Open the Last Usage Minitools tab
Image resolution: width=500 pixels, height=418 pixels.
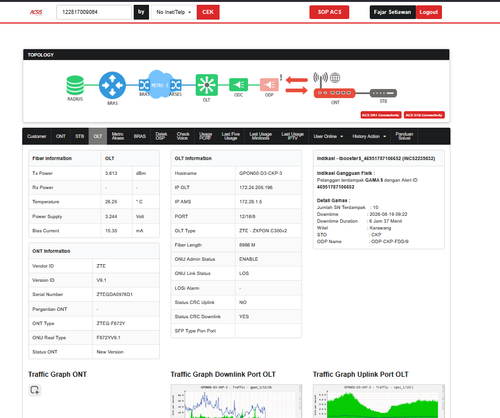[x=261, y=136]
